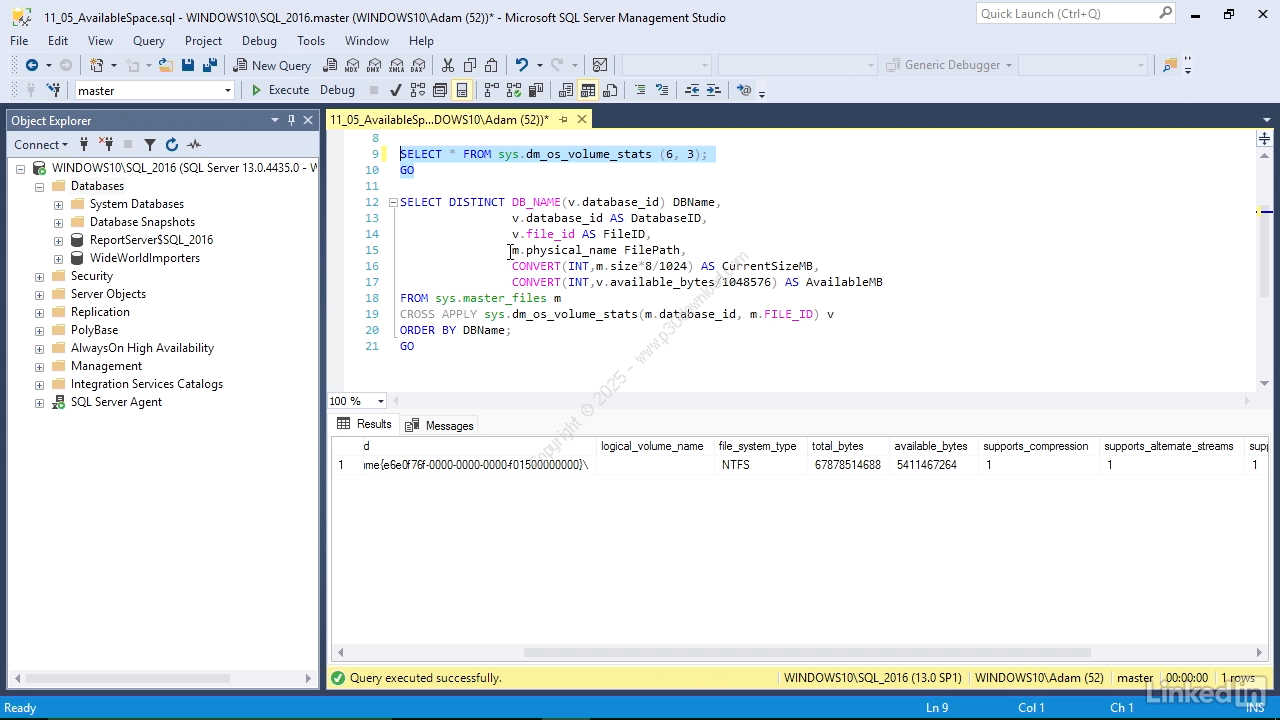Execute the current query
The image size is (1280, 720).
[279, 90]
